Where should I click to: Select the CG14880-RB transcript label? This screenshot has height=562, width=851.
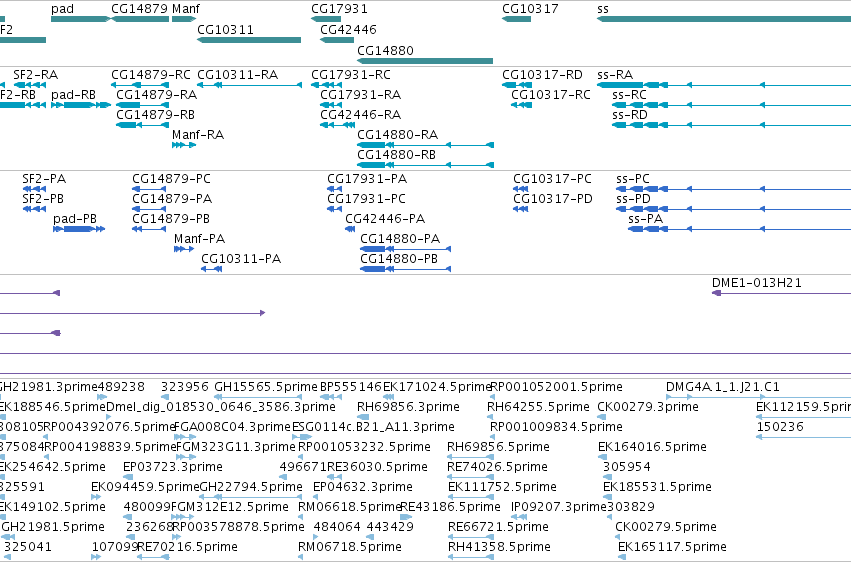point(397,155)
